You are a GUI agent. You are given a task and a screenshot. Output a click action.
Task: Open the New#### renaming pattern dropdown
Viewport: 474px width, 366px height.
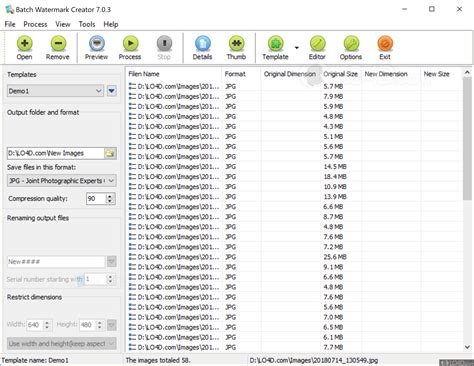(112, 262)
